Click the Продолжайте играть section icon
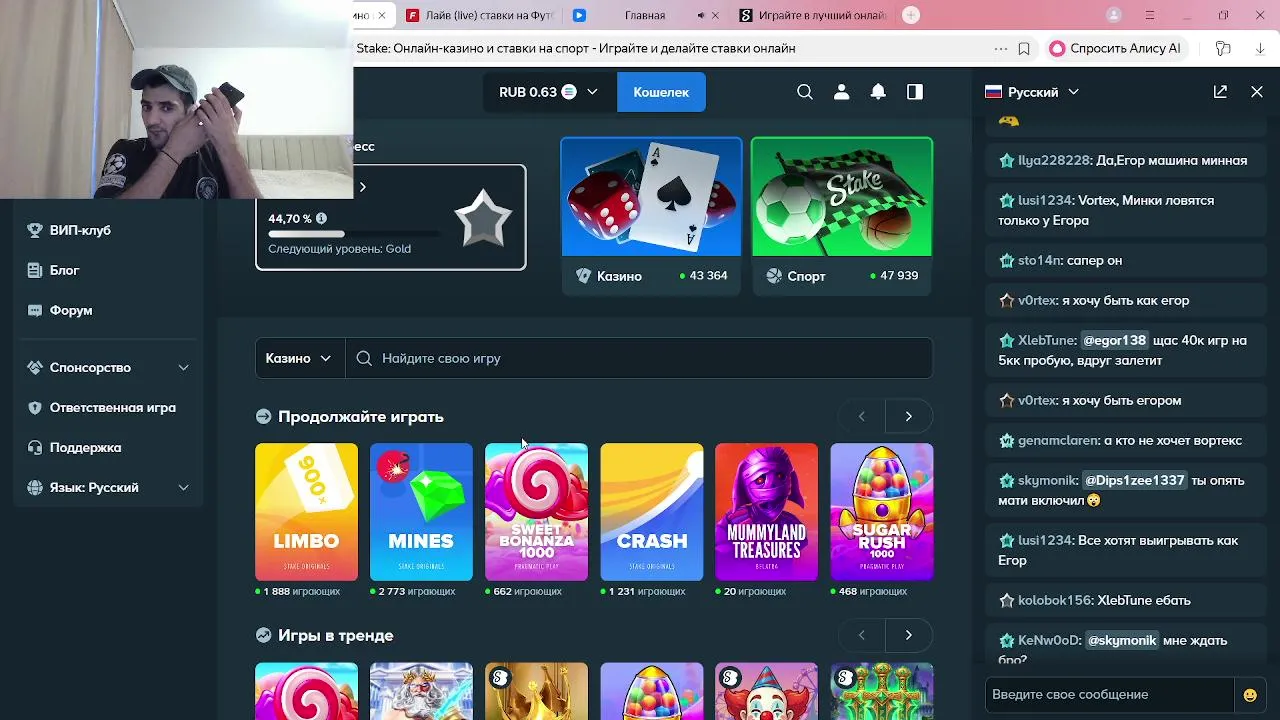 (x=263, y=417)
